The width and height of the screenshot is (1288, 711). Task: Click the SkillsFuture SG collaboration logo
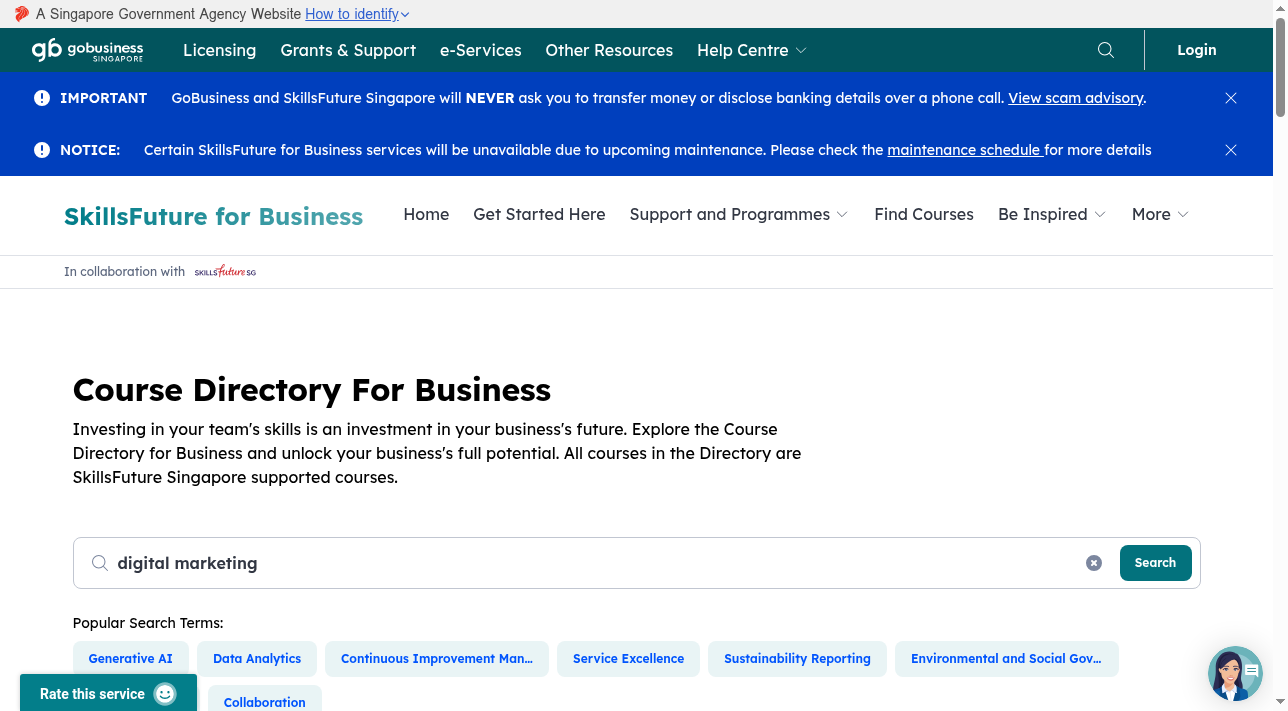click(225, 271)
